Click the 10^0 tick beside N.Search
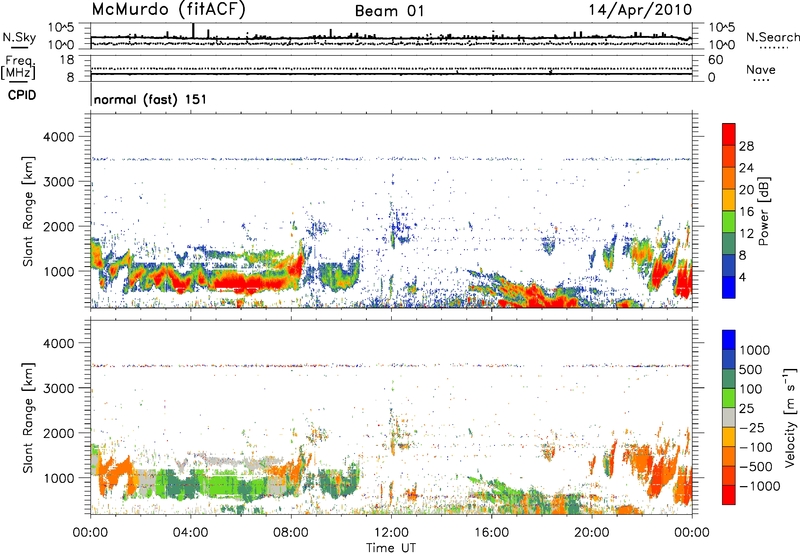 [x=721, y=45]
